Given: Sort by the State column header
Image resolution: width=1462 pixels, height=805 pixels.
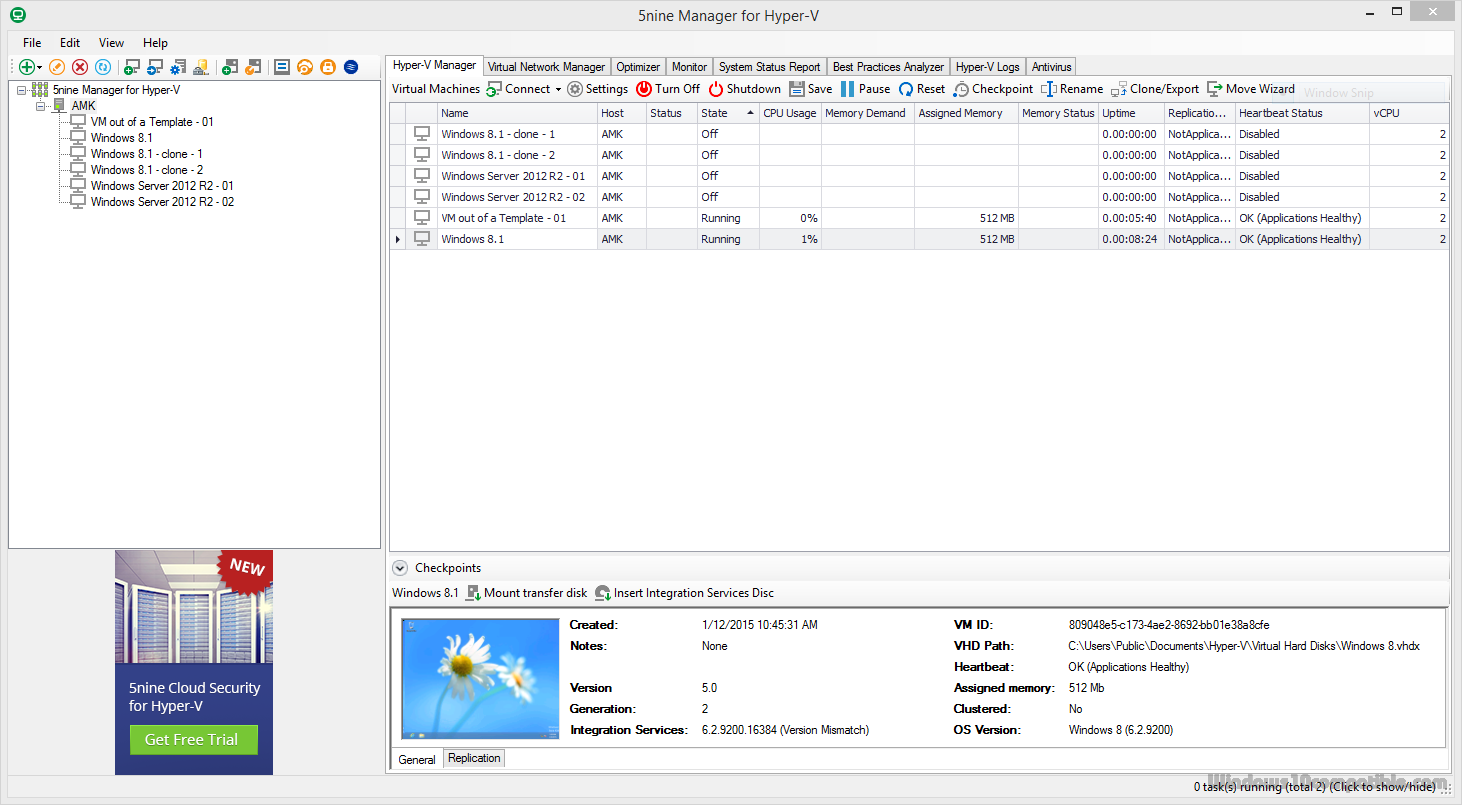Looking at the screenshot, I should tap(728, 113).
